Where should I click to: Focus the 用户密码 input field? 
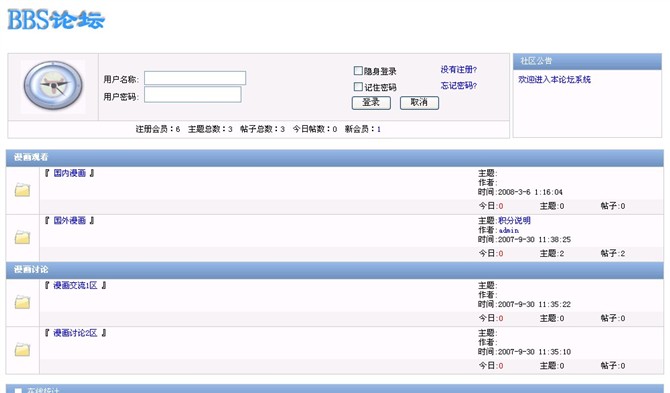tap(193, 95)
